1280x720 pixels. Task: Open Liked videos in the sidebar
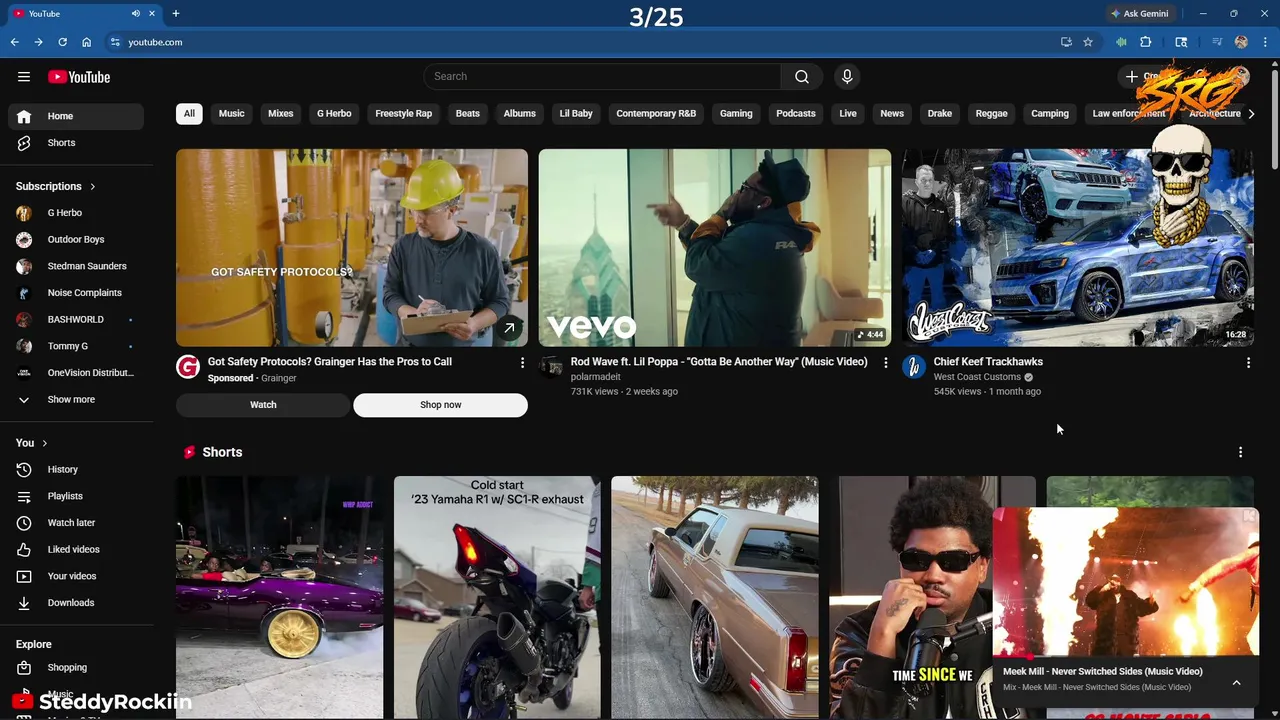tap(76, 549)
